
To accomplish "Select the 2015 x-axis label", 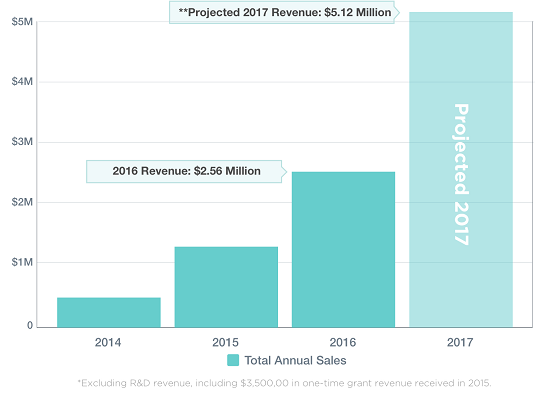I will coord(226,342).
